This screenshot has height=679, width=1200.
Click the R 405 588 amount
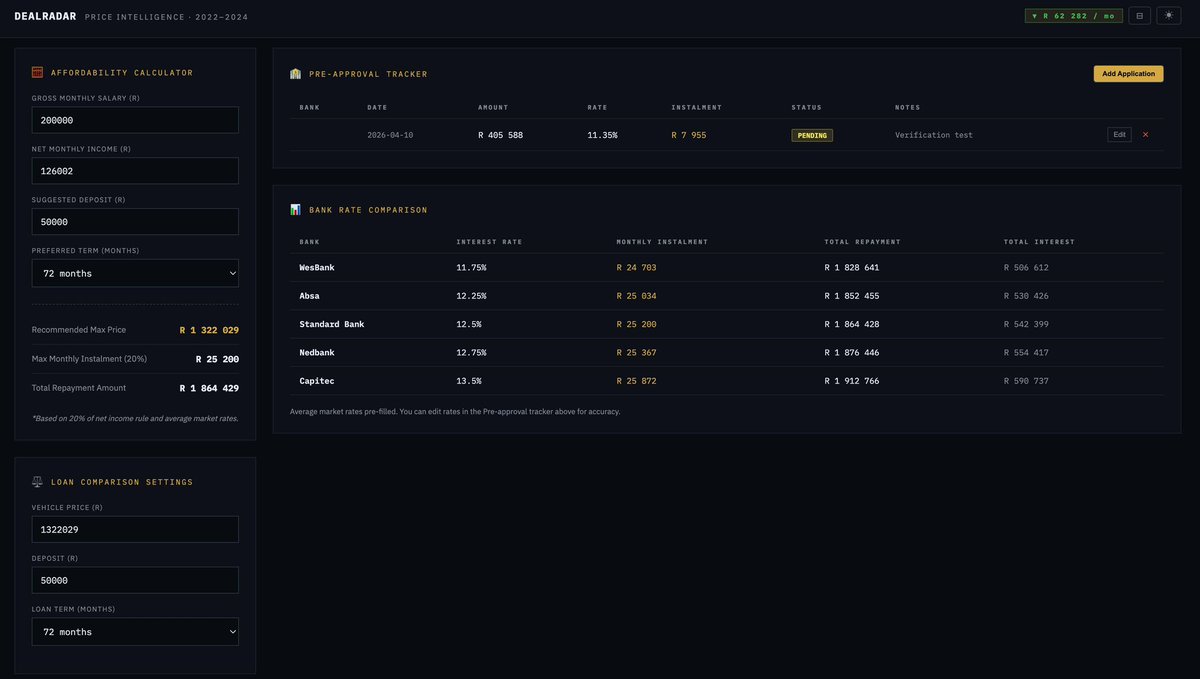(x=501, y=135)
